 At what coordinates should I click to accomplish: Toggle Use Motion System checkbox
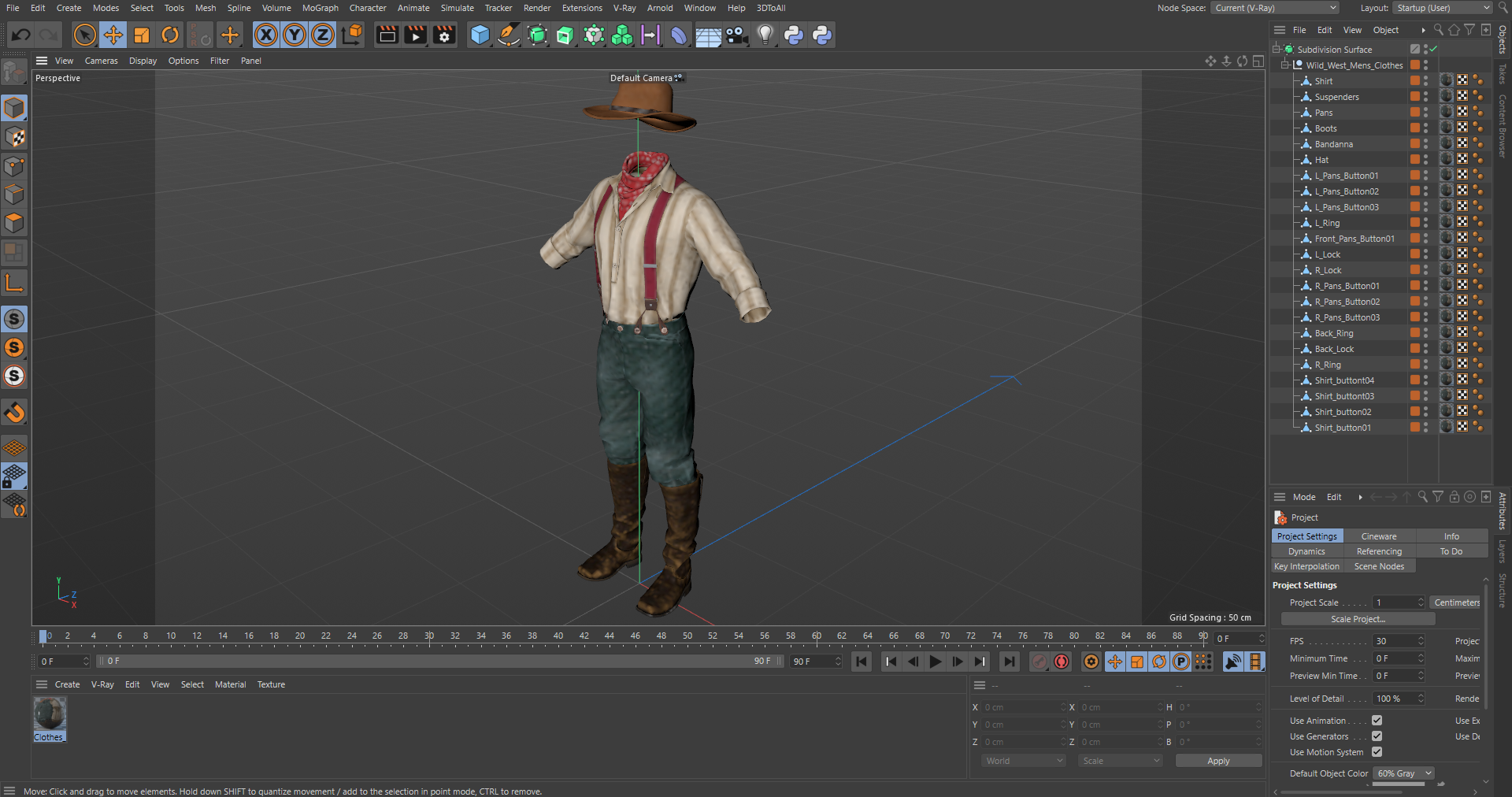click(1377, 752)
